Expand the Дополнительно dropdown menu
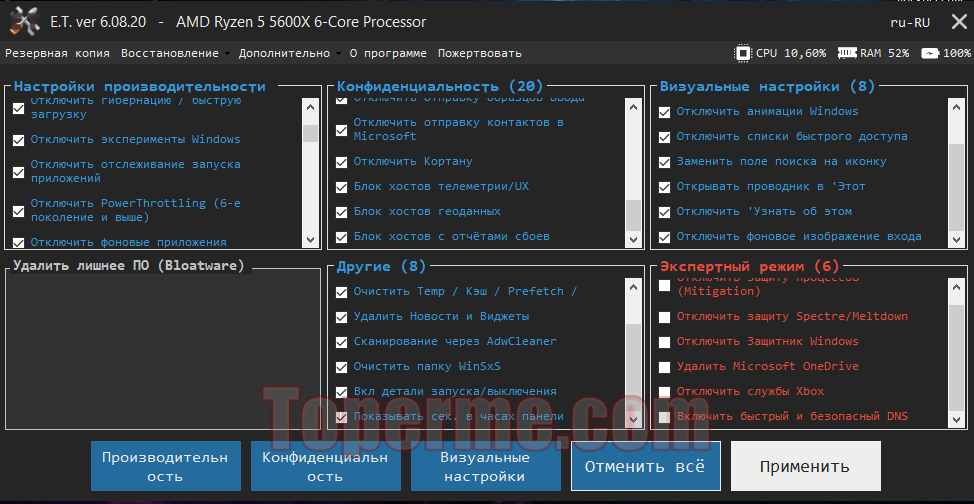The width and height of the screenshot is (974, 504). click(284, 53)
